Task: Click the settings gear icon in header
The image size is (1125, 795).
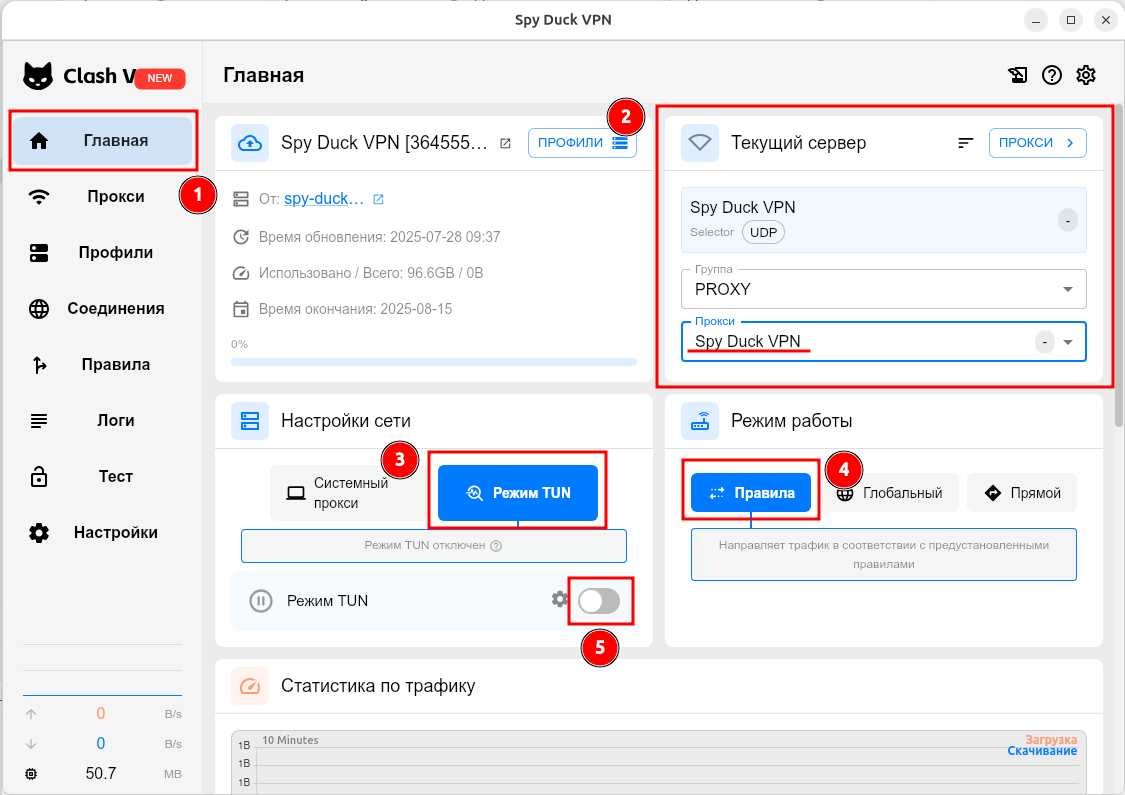Action: (1086, 75)
